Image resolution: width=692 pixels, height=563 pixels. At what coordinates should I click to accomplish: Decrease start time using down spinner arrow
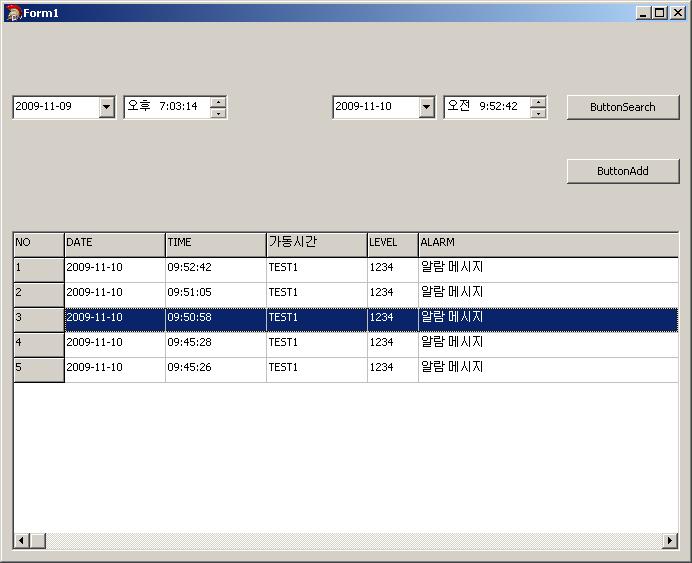[218, 113]
